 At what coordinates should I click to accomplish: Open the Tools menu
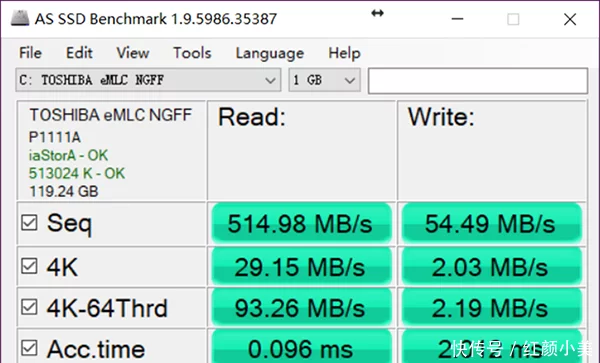pyautogui.click(x=192, y=53)
